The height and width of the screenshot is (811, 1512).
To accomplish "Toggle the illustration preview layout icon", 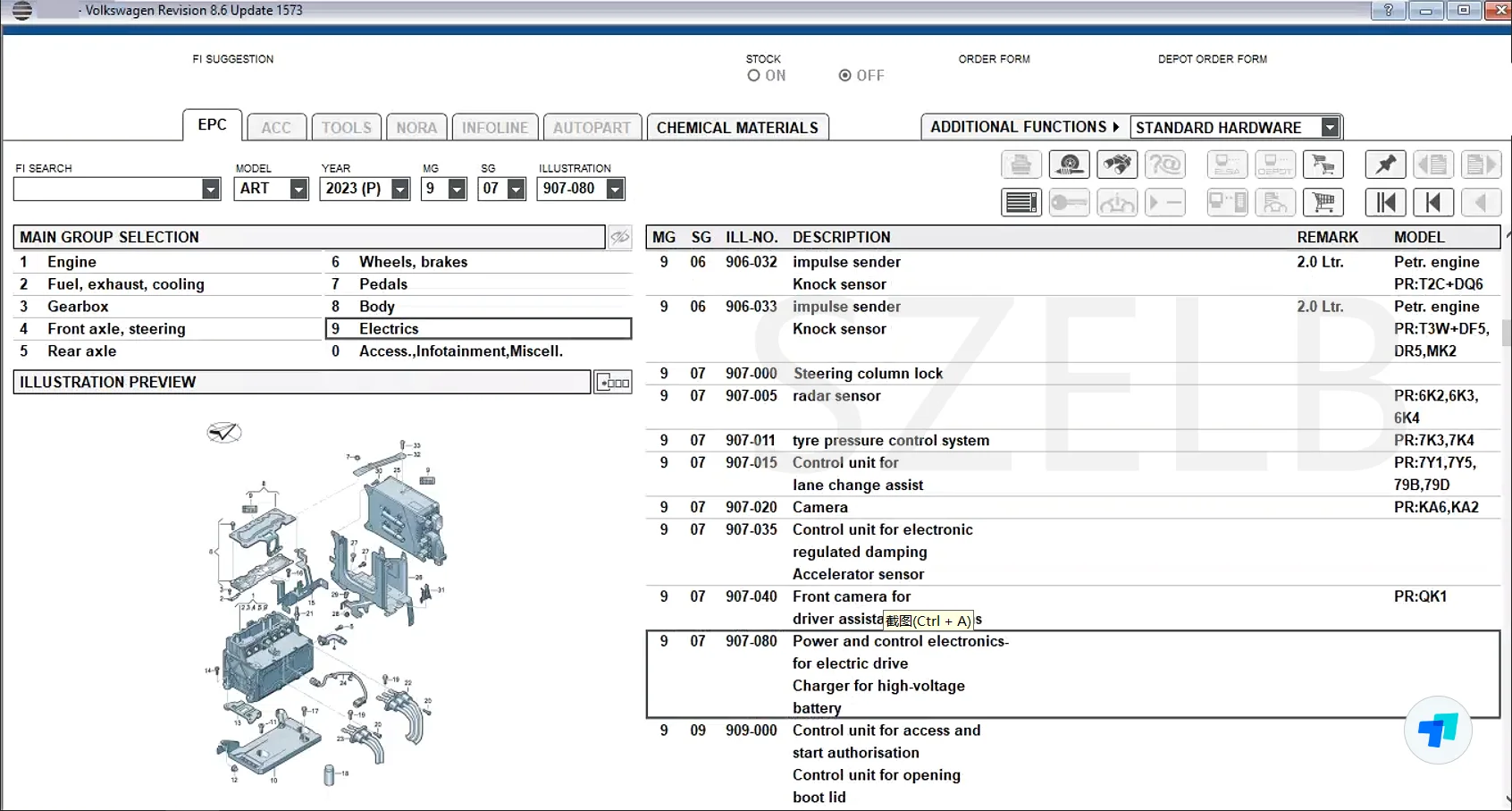I will point(613,383).
